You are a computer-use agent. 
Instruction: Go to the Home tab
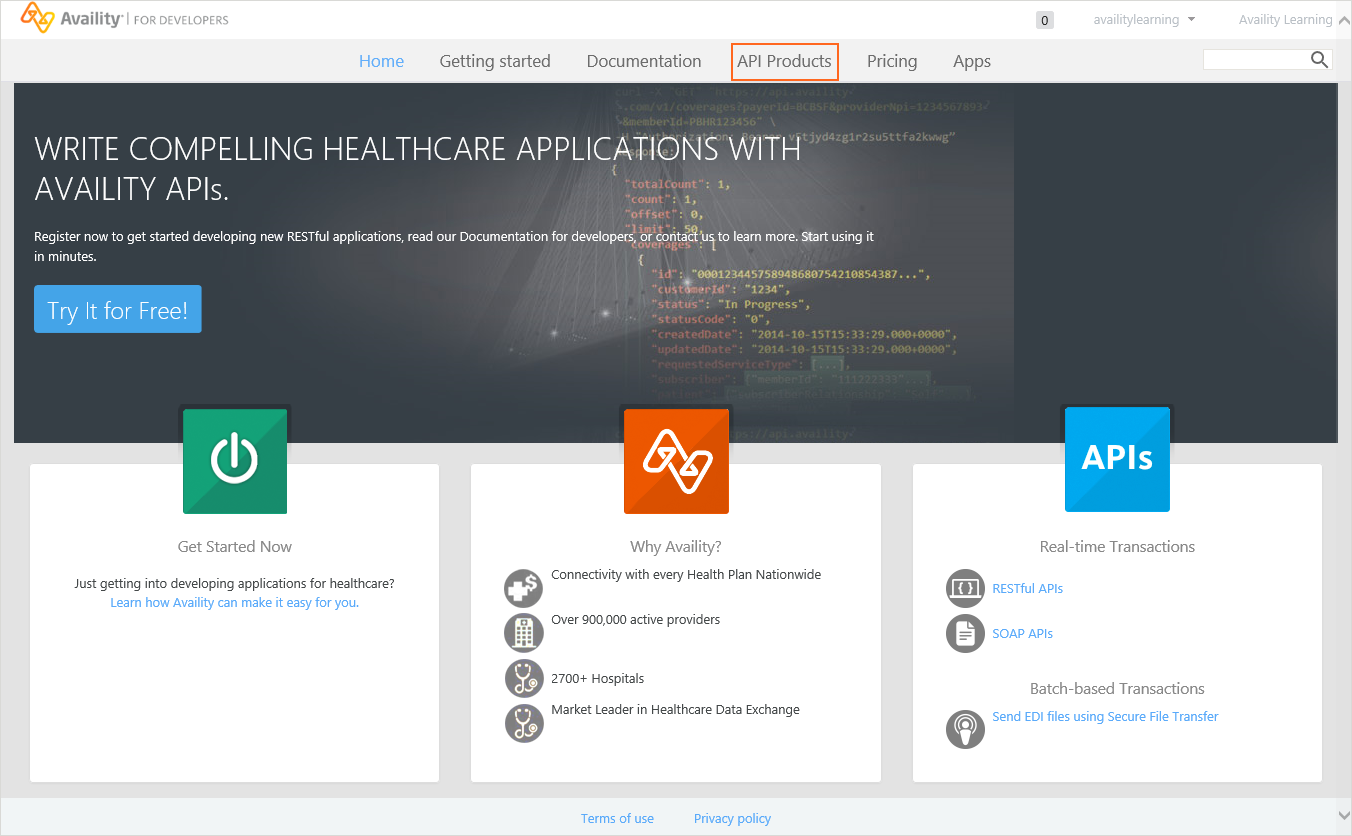point(381,61)
